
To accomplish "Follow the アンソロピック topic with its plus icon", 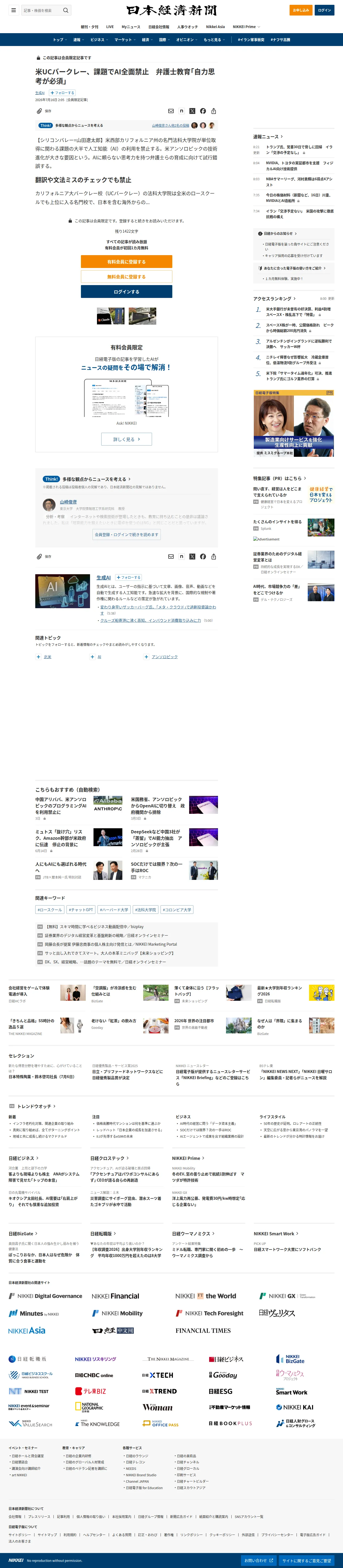I will [147, 657].
